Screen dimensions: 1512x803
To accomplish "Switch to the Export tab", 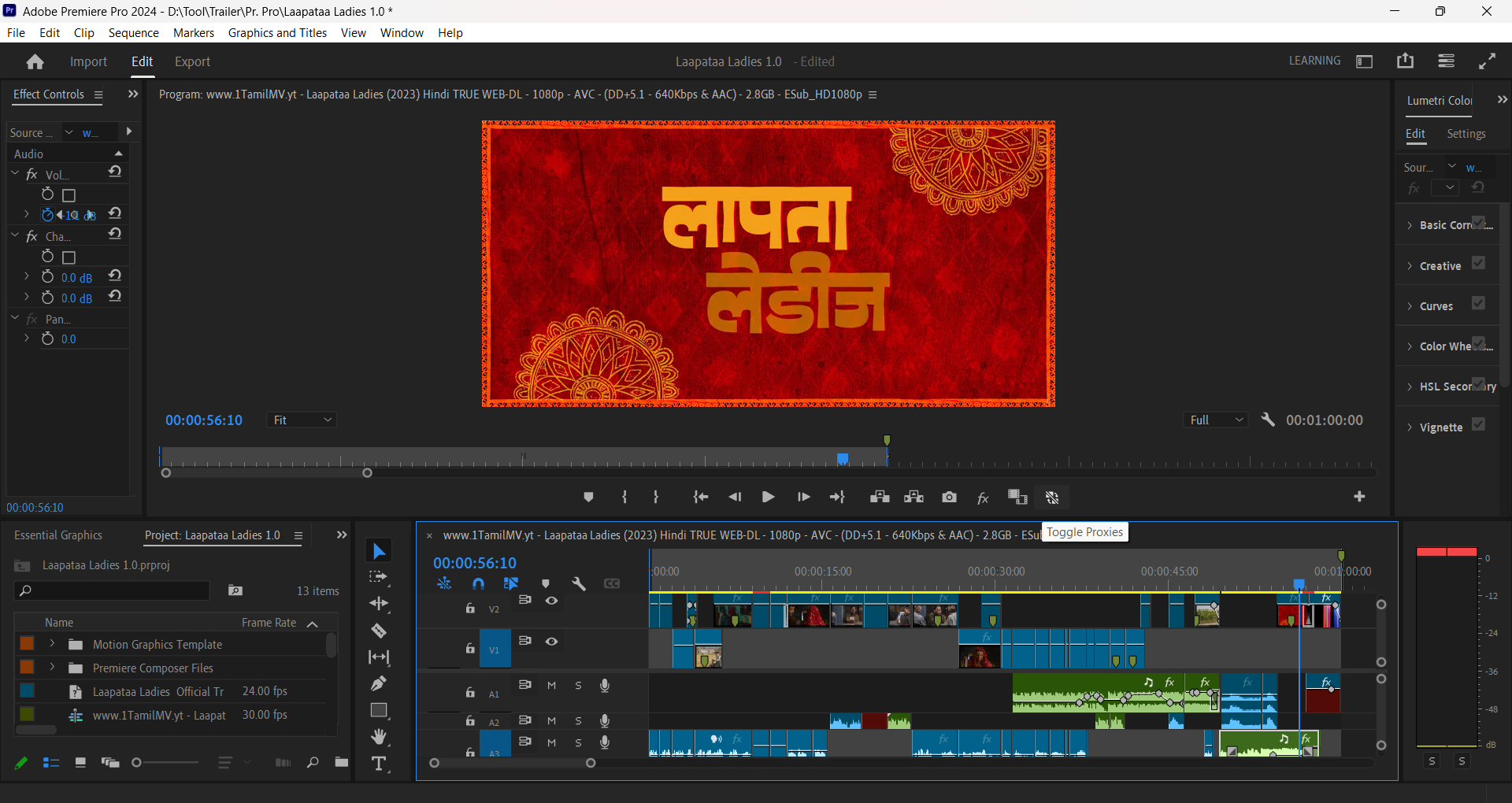I will tap(192, 61).
